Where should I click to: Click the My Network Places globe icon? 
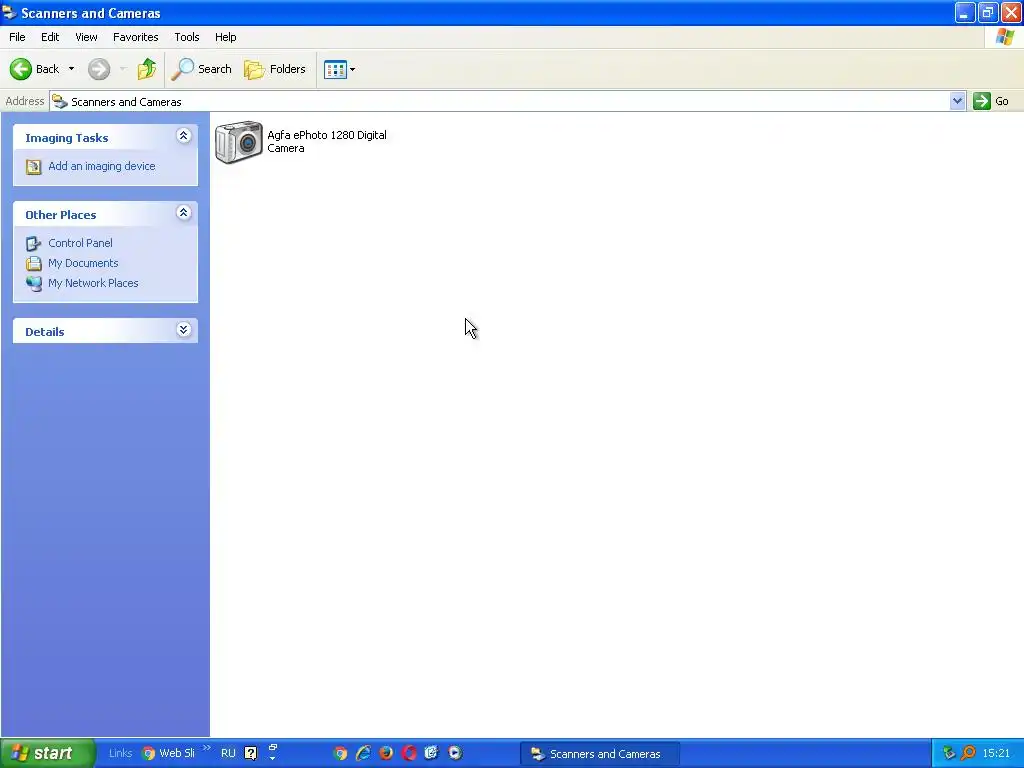[33, 284]
